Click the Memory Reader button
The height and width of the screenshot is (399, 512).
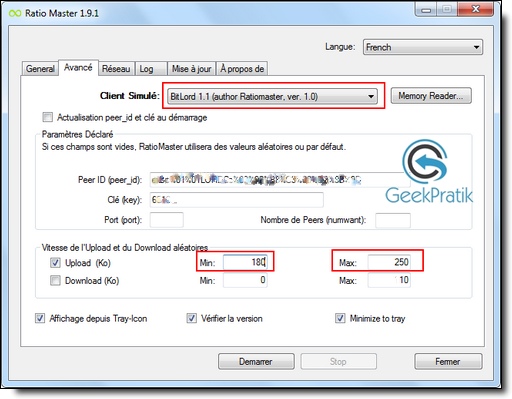click(431, 96)
